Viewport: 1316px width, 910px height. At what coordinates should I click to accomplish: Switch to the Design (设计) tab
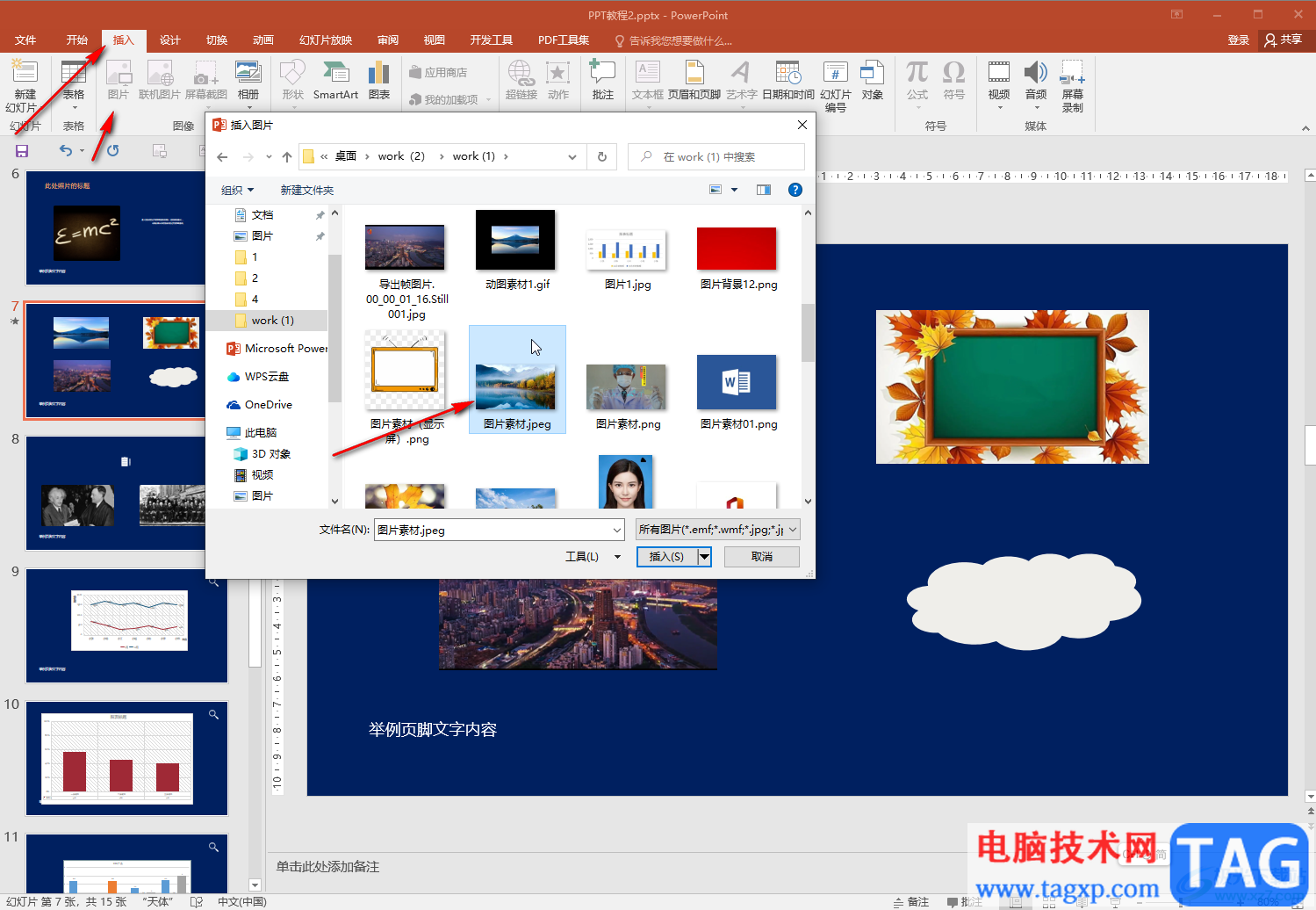pyautogui.click(x=170, y=40)
